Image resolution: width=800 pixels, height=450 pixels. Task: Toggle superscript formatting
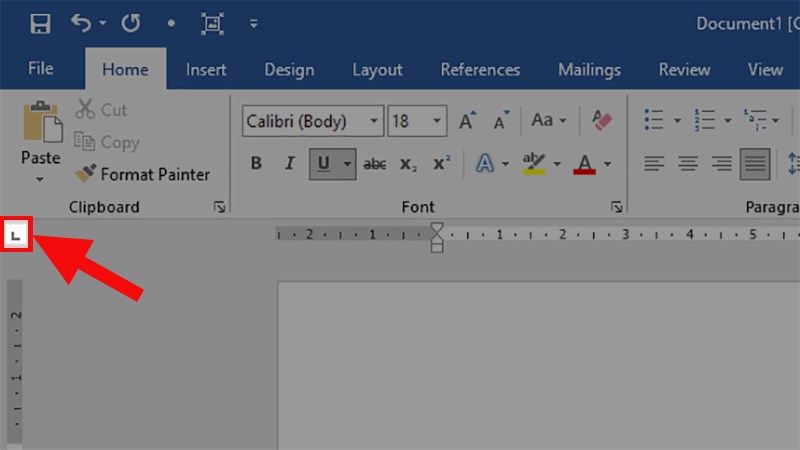pyautogui.click(x=441, y=163)
